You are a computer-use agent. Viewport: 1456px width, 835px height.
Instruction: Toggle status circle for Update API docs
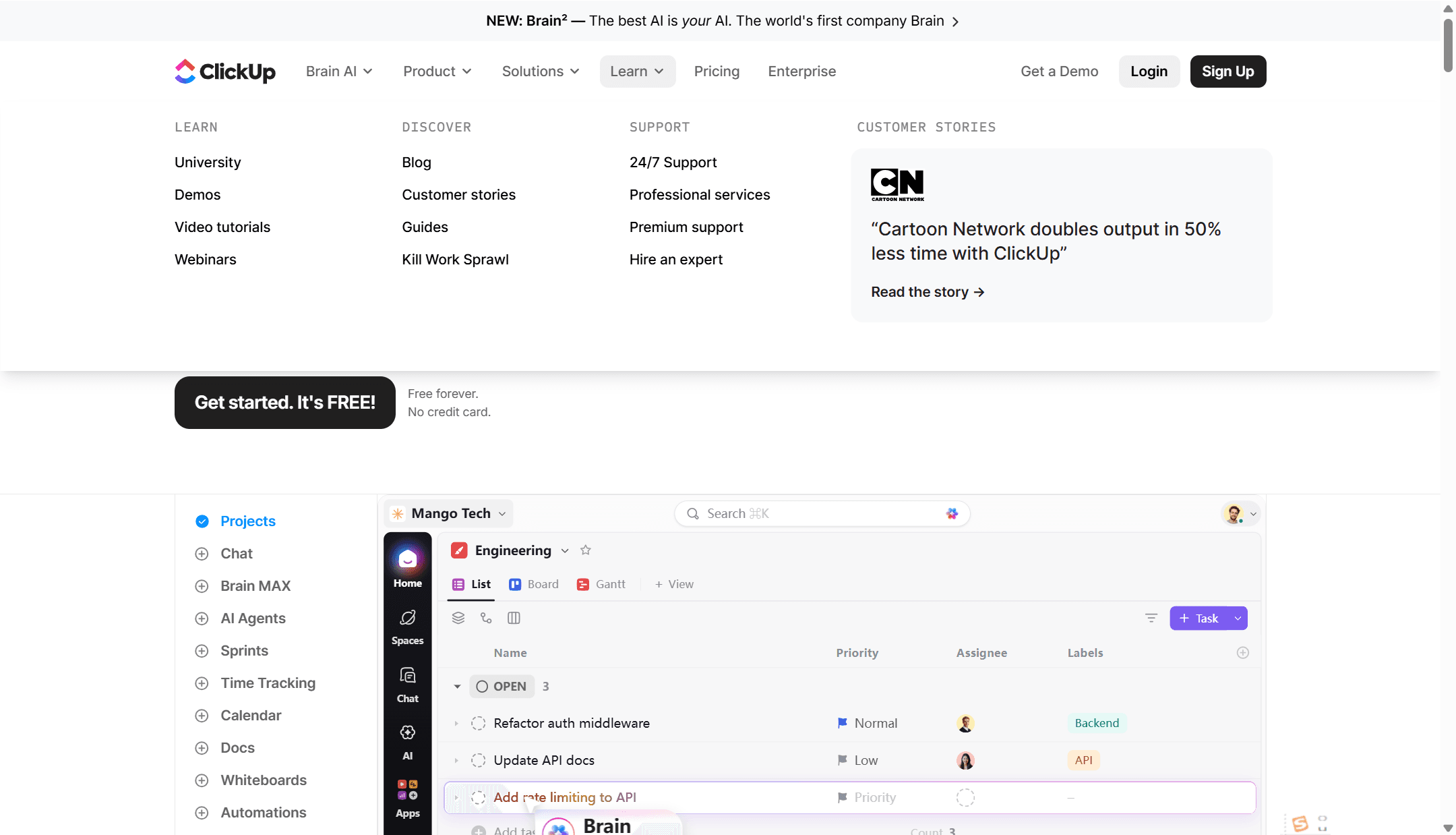[x=479, y=760]
